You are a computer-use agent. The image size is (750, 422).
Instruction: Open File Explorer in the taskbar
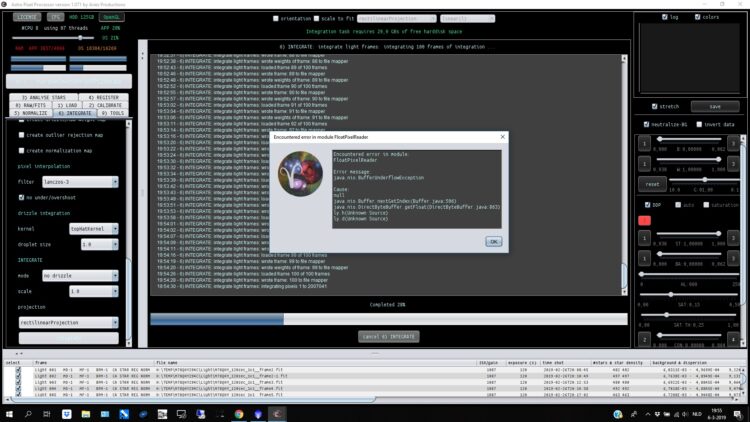pyautogui.click(x=86, y=414)
